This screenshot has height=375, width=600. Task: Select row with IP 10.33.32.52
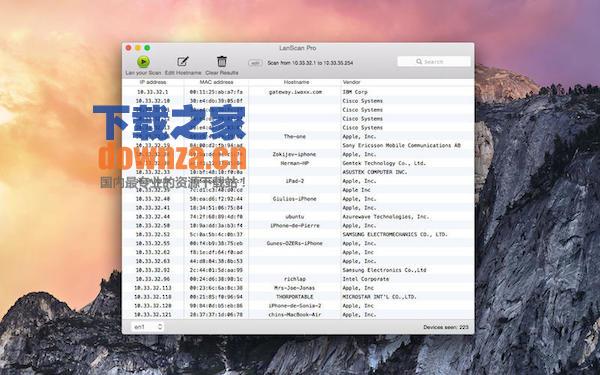[298, 234]
